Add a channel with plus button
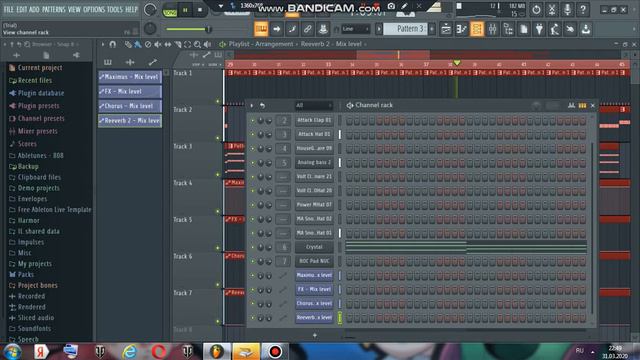The height and width of the screenshot is (360, 640). click(x=315, y=335)
